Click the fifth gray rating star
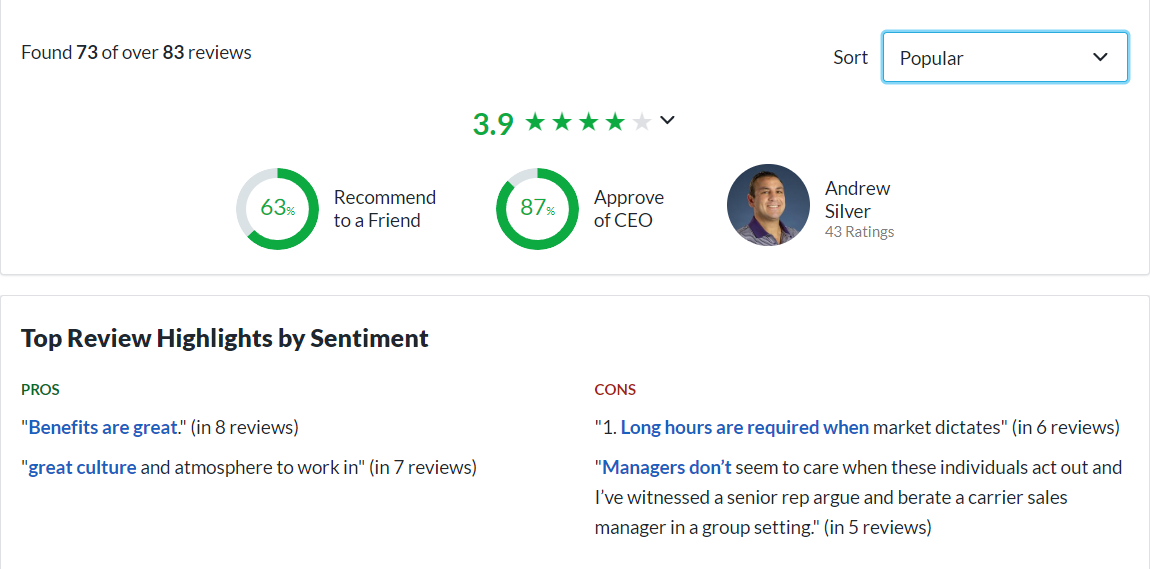 click(x=642, y=122)
